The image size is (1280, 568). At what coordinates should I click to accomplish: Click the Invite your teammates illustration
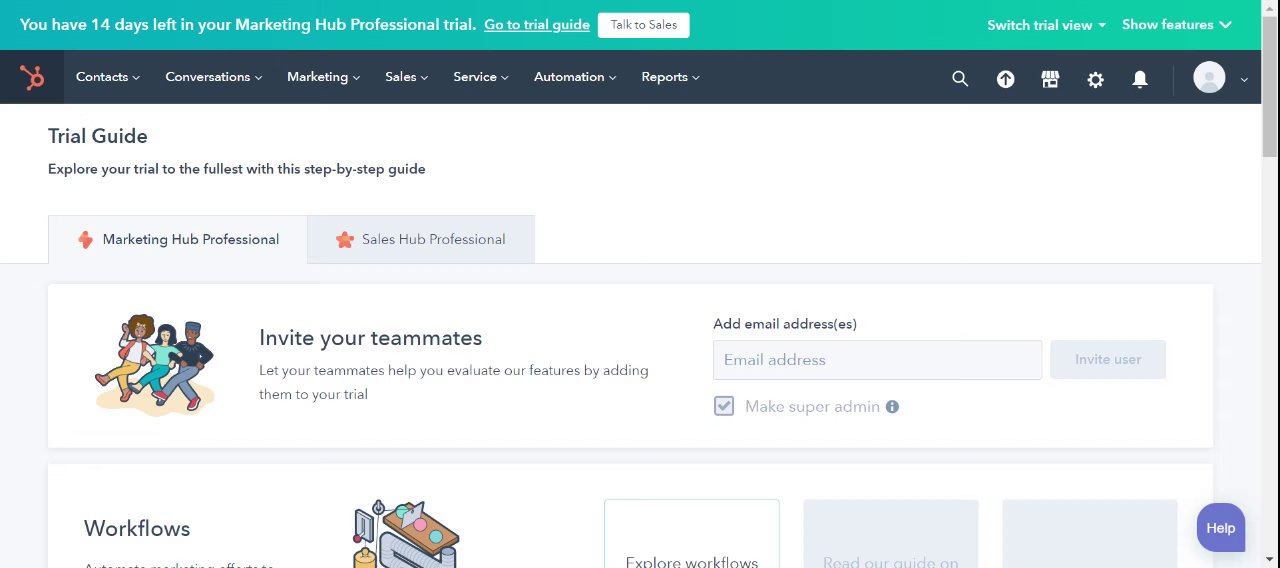tap(155, 366)
